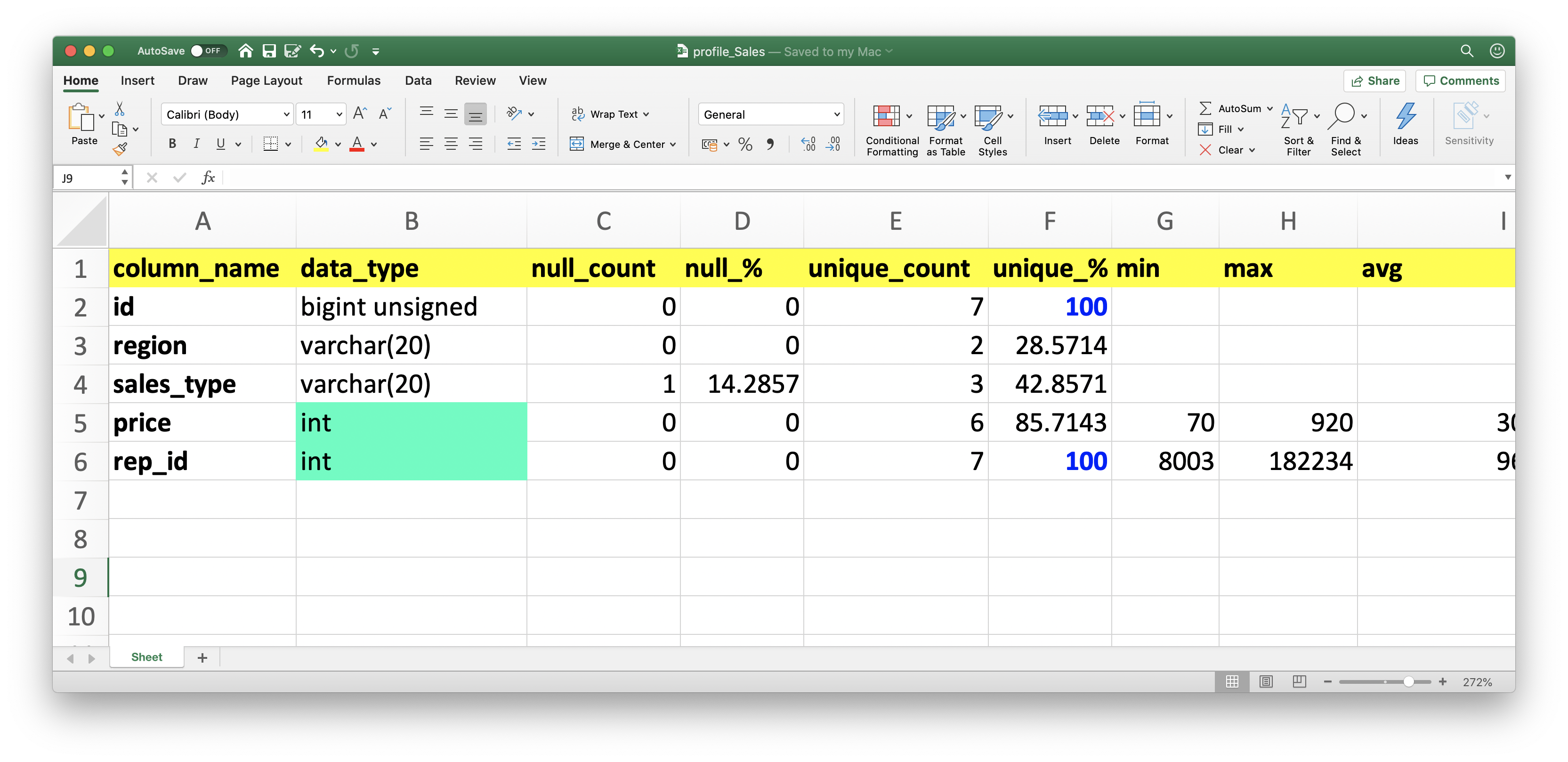Click the Copy icon
This screenshot has height=762, width=1568.
click(119, 129)
